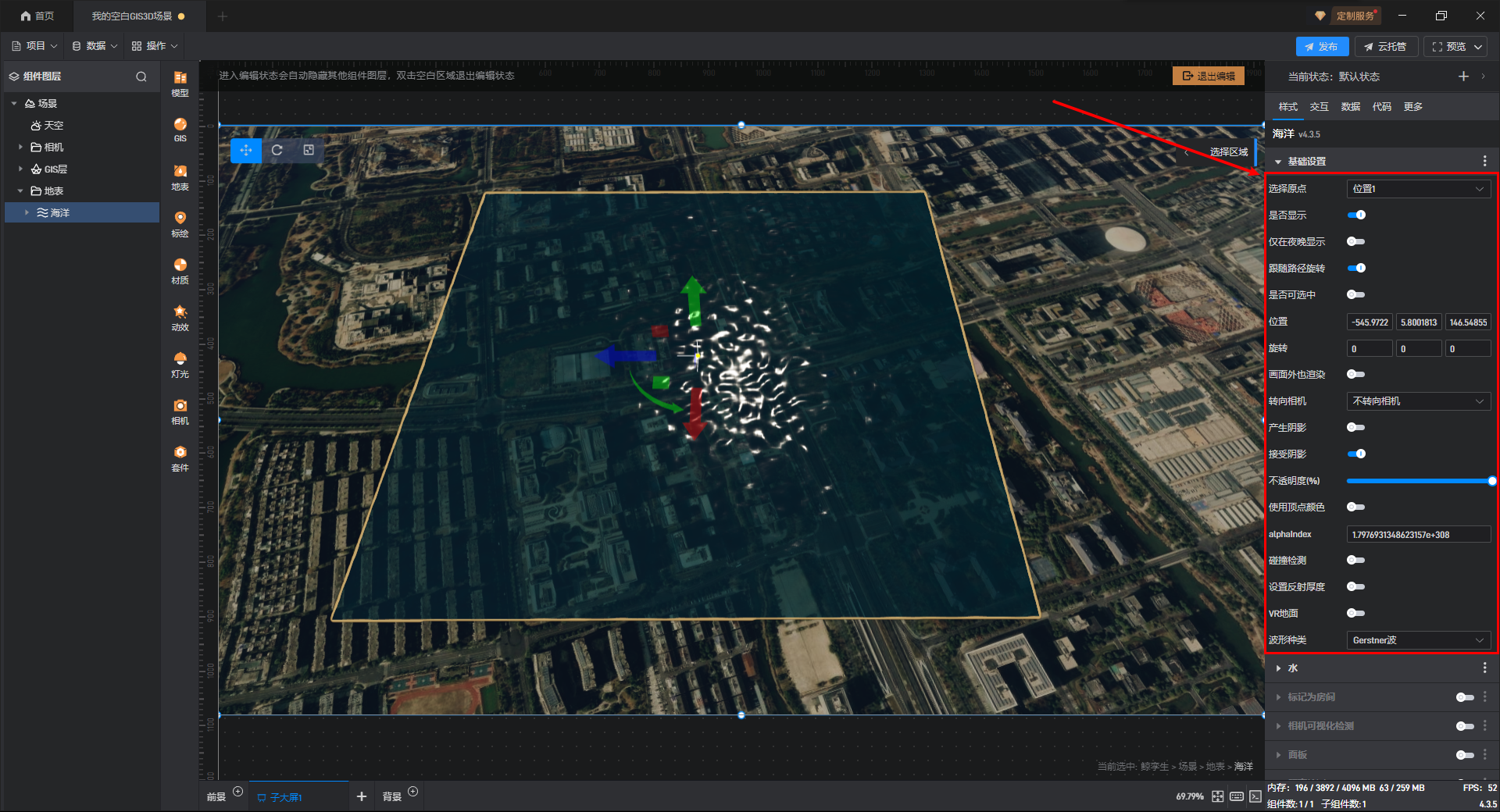This screenshot has width=1500, height=812.
Task: Click the search icon in 组件图层 panel
Action: (x=141, y=77)
